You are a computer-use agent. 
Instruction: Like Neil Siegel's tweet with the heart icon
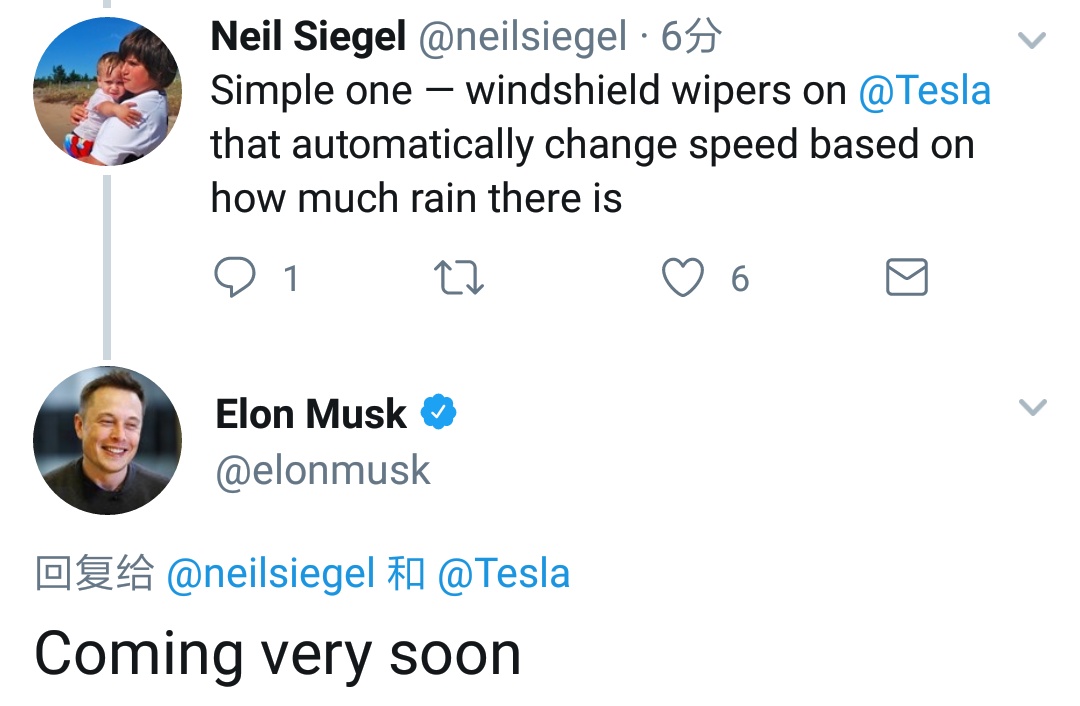683,278
